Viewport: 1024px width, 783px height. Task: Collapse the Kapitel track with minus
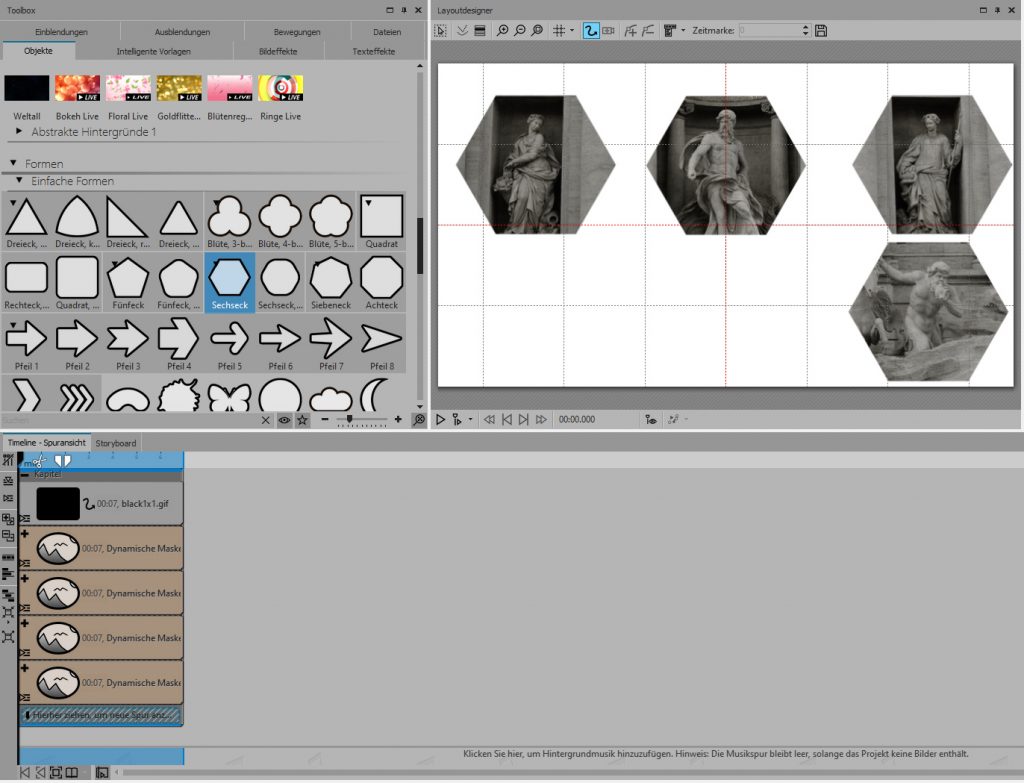point(25,474)
